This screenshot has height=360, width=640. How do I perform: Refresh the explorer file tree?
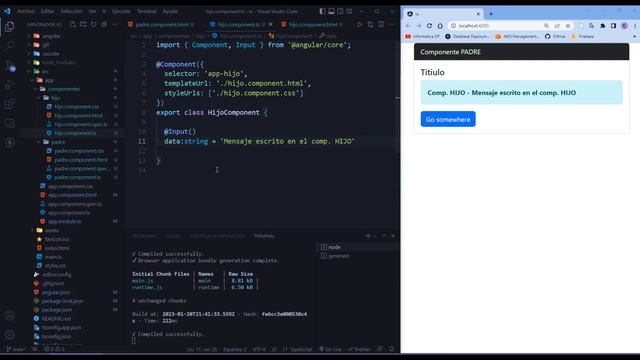(x=93, y=24)
